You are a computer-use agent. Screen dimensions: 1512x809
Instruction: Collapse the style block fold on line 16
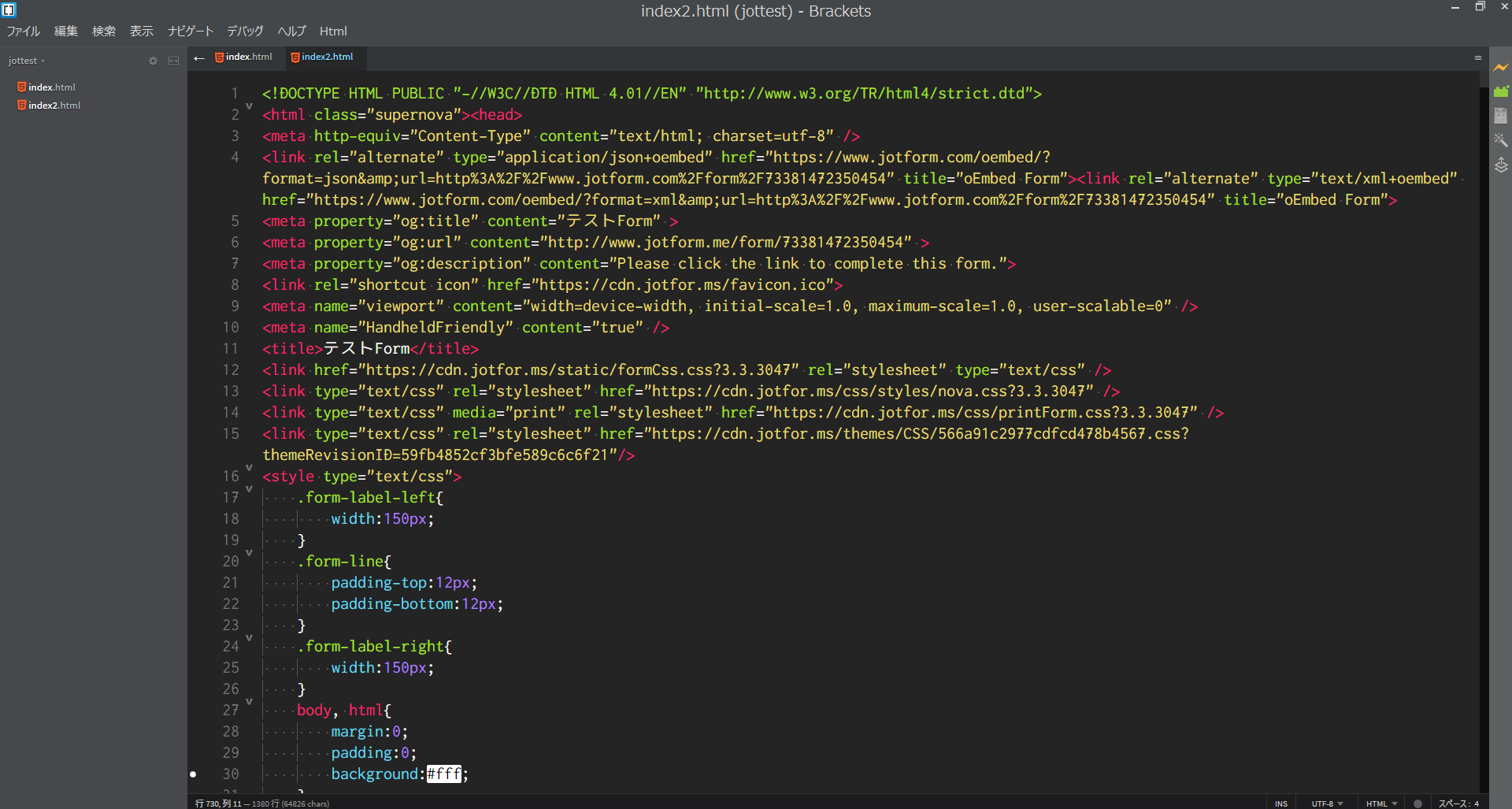click(249, 468)
